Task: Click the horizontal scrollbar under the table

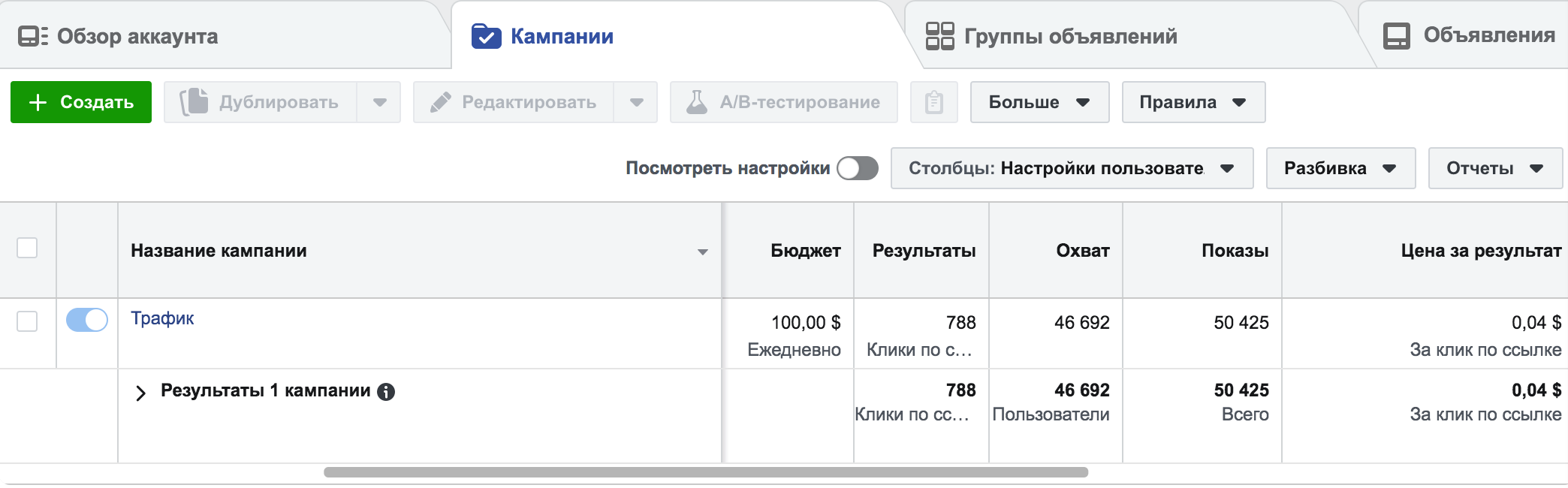Action: (x=706, y=472)
